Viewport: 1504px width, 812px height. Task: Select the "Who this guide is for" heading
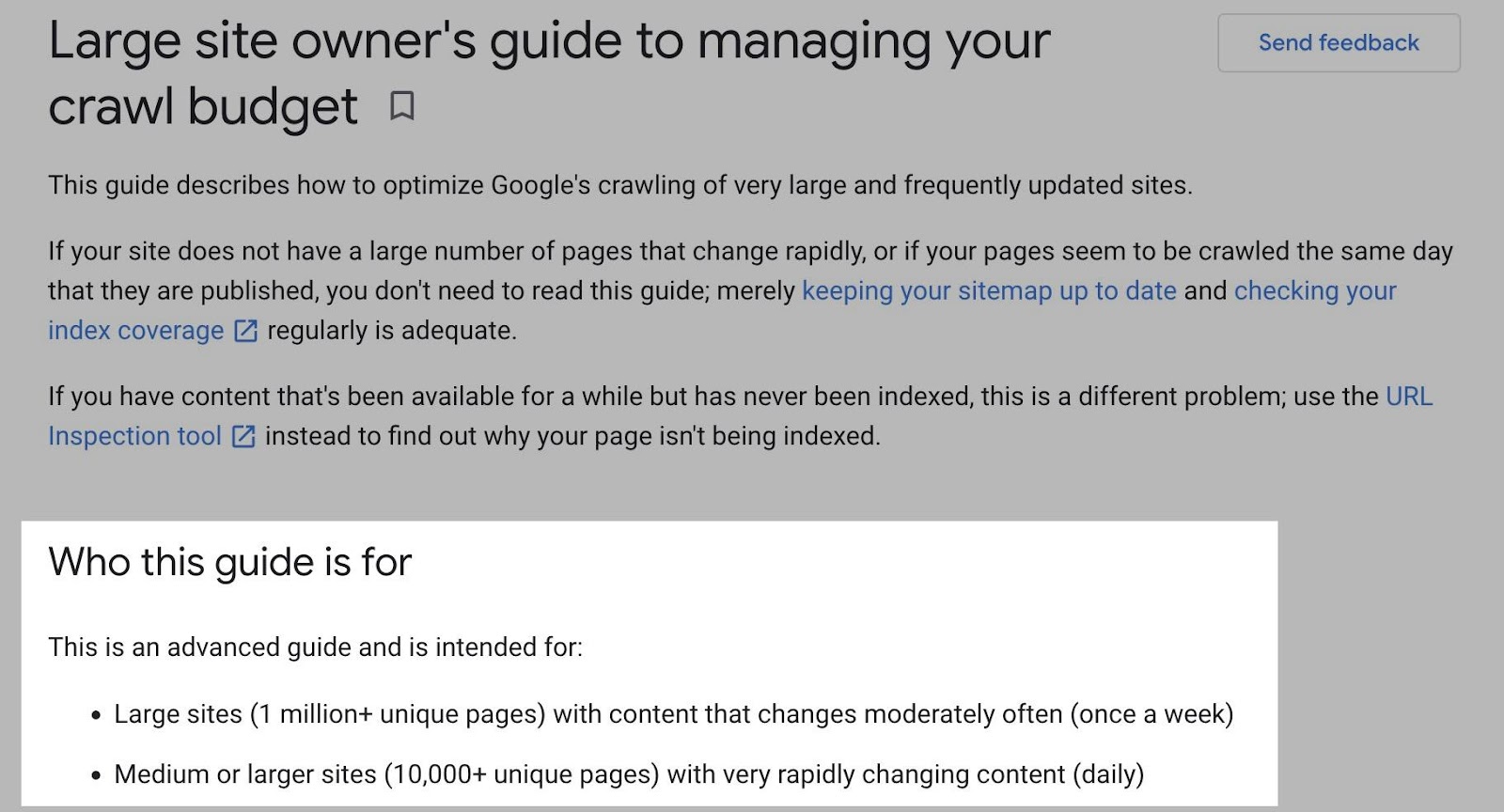tap(230, 563)
